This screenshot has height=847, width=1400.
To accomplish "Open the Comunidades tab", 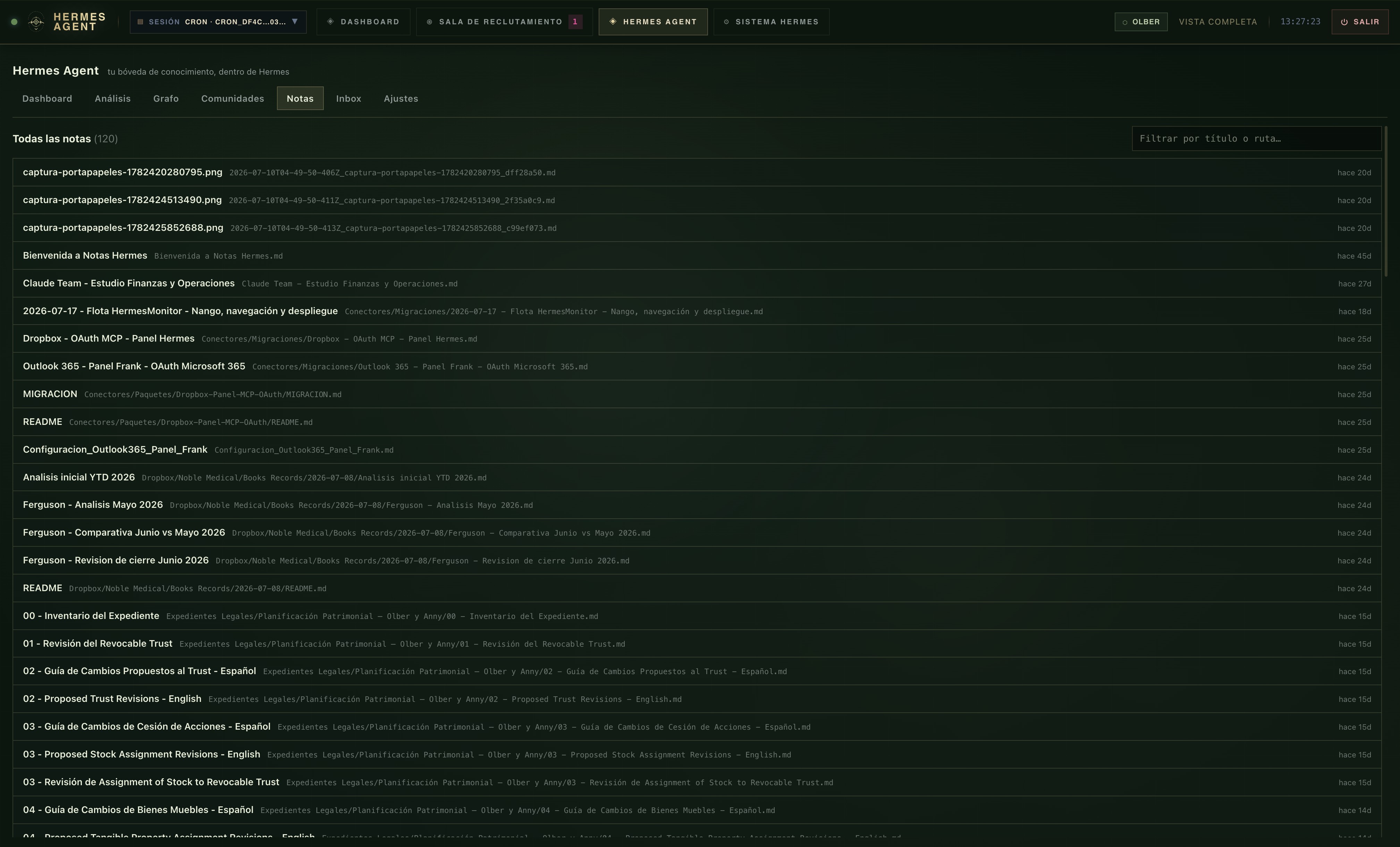I will click(x=233, y=98).
